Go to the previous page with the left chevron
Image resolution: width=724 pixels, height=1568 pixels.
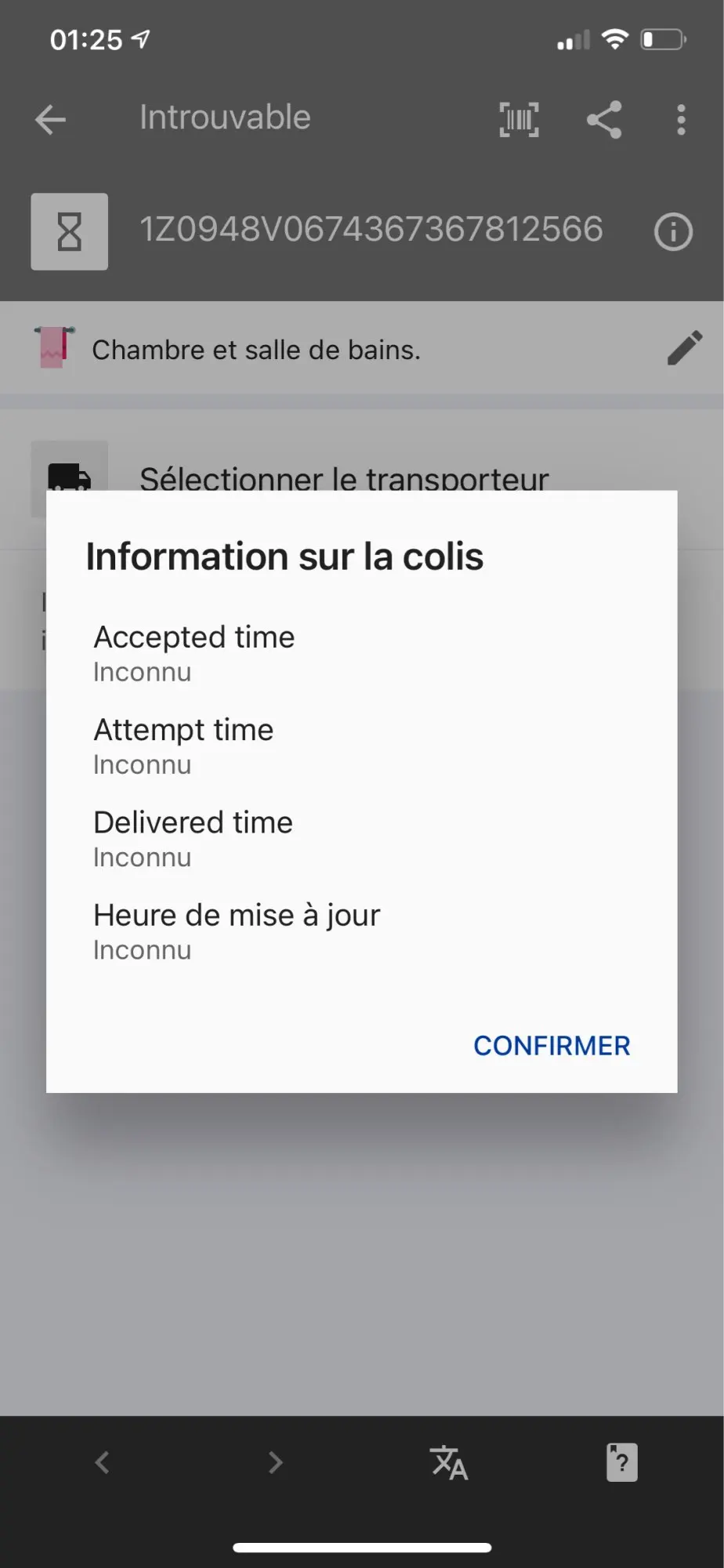pos(103,1463)
